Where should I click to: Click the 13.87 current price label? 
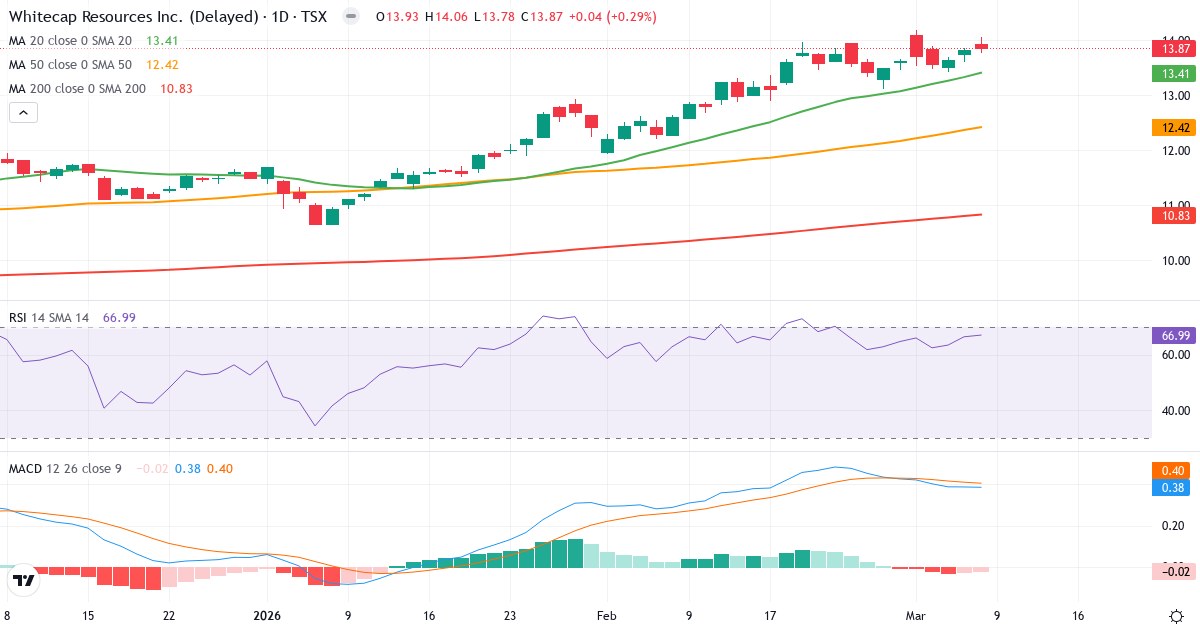coord(1173,47)
